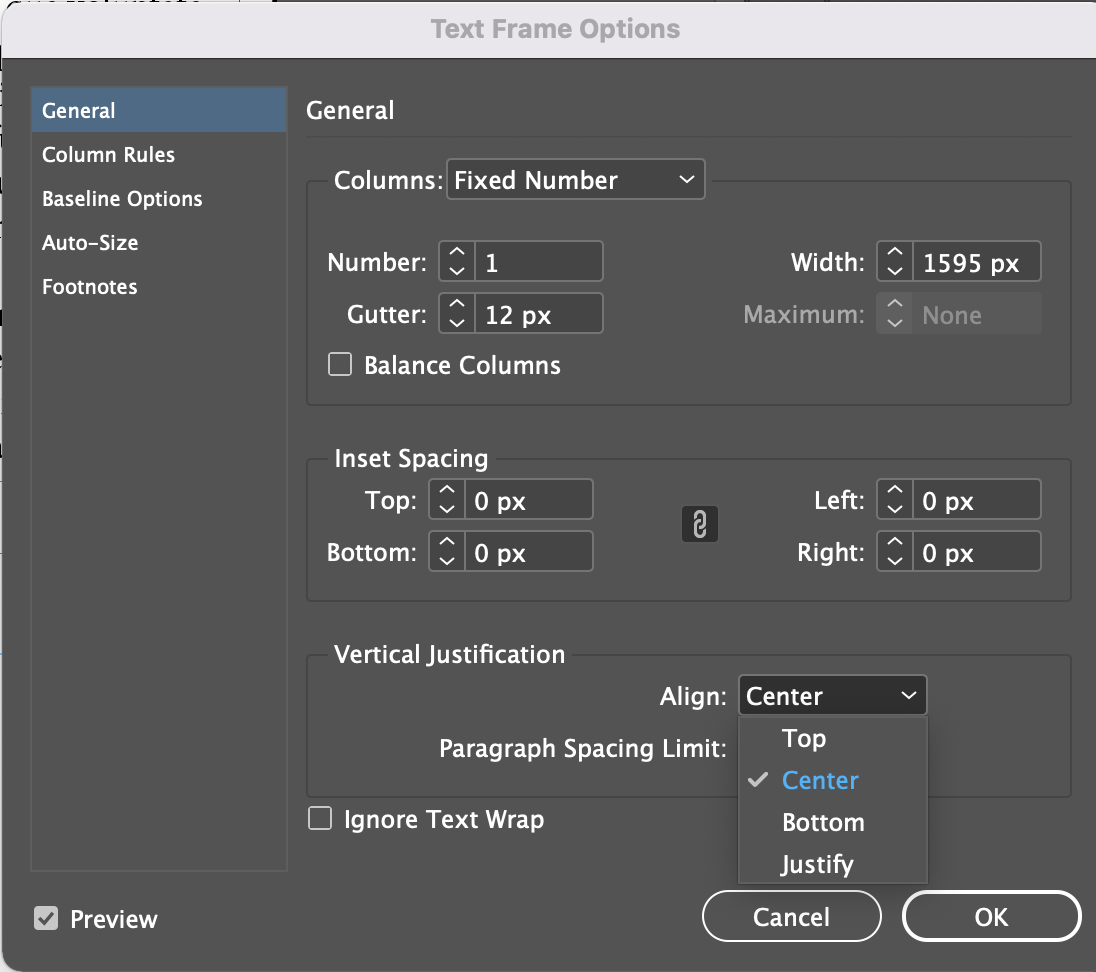The width and height of the screenshot is (1096, 972).
Task: Click the inset spacing chain link icon
Action: (700, 525)
